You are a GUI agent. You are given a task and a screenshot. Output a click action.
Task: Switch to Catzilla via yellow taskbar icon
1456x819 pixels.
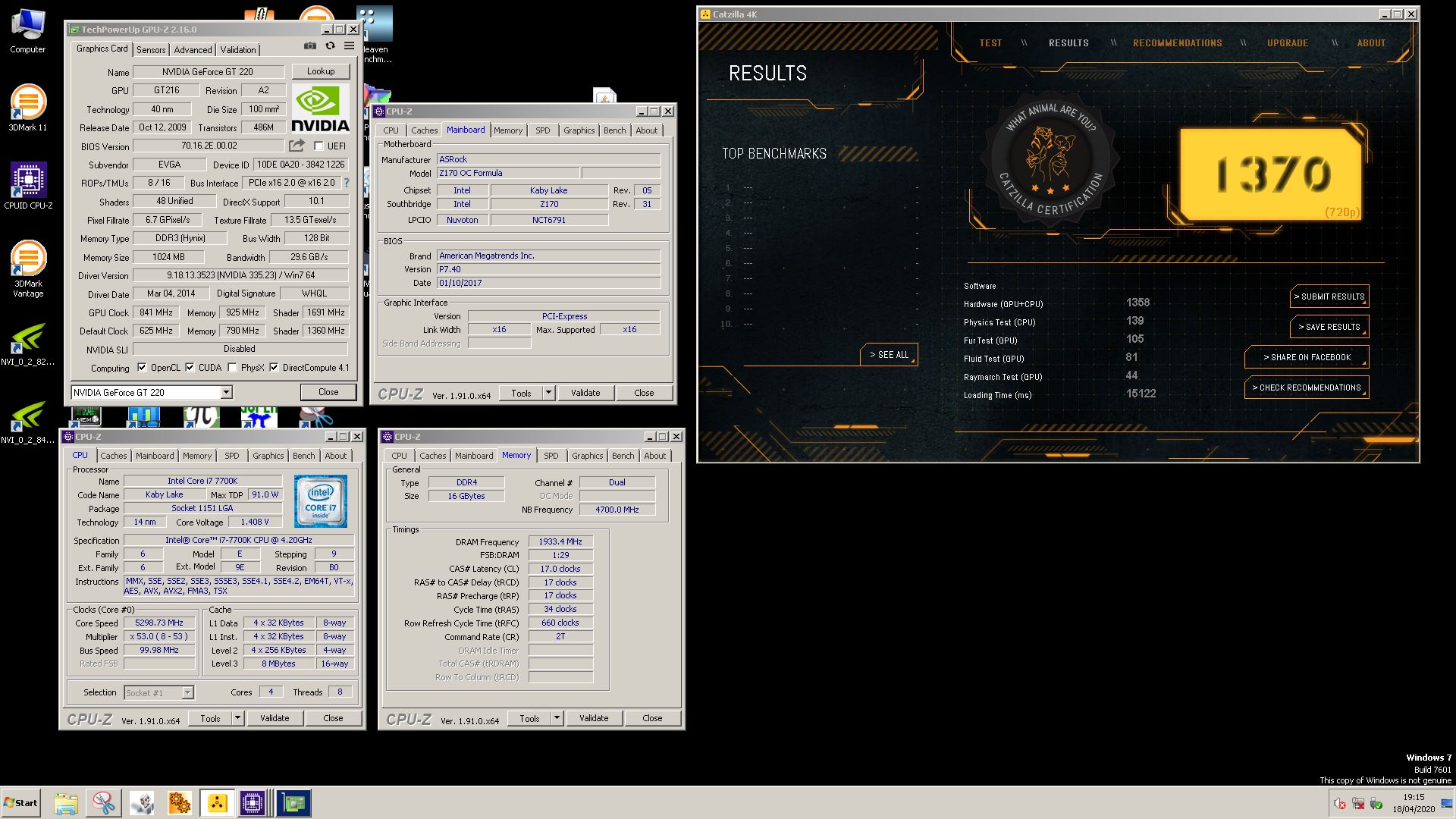pyautogui.click(x=218, y=803)
